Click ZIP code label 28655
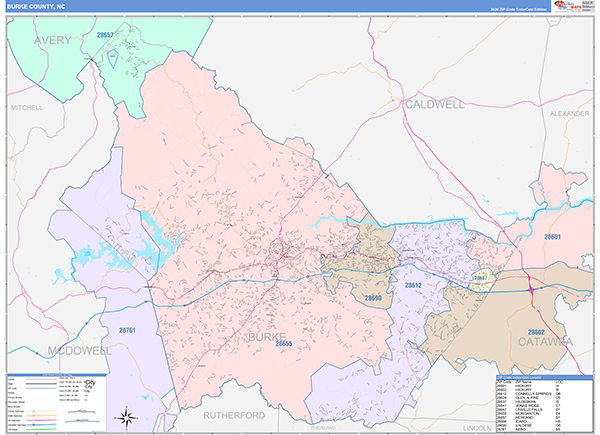Image resolution: width=600 pixels, height=435 pixels. pyautogui.click(x=284, y=344)
